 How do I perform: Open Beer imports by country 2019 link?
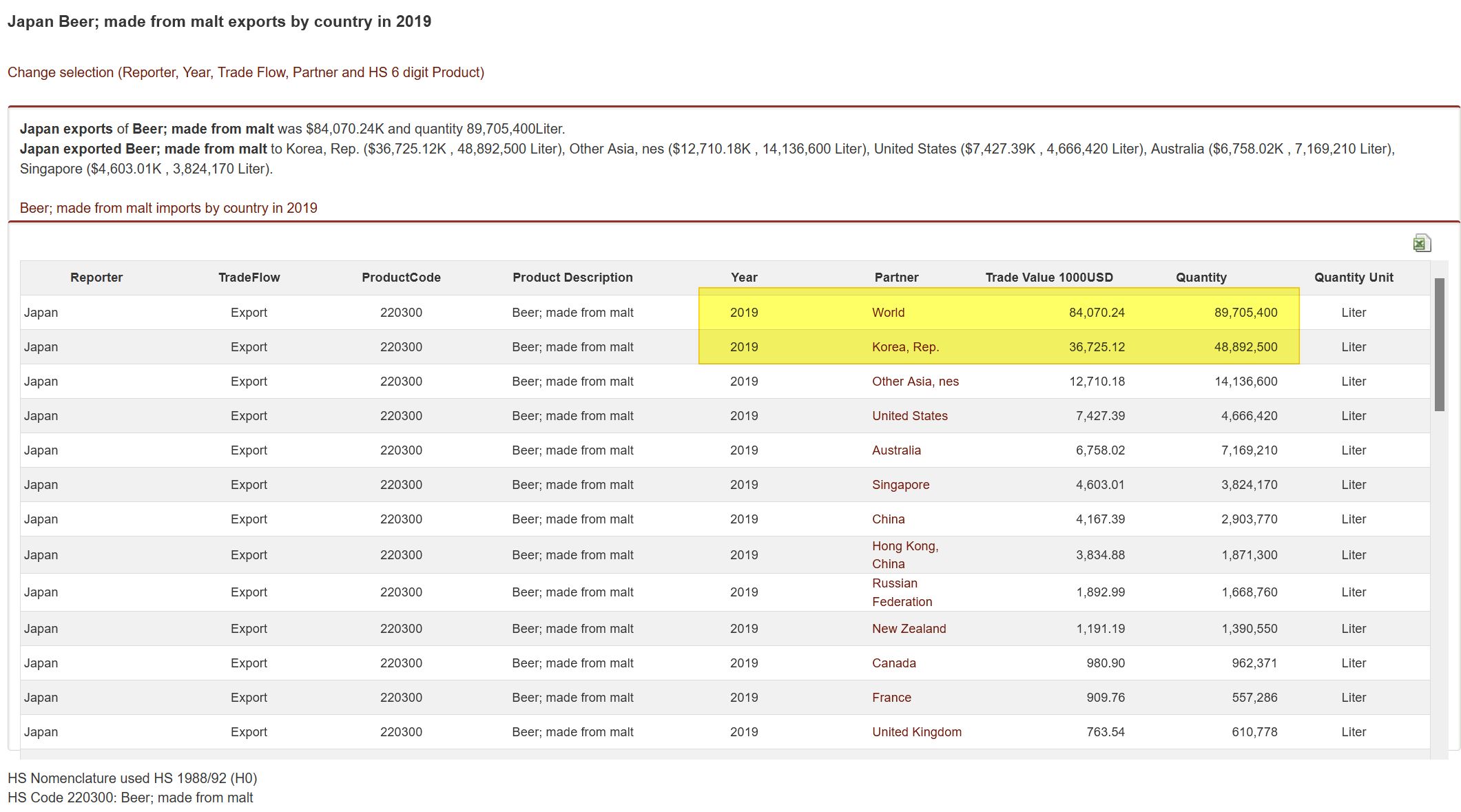168,208
